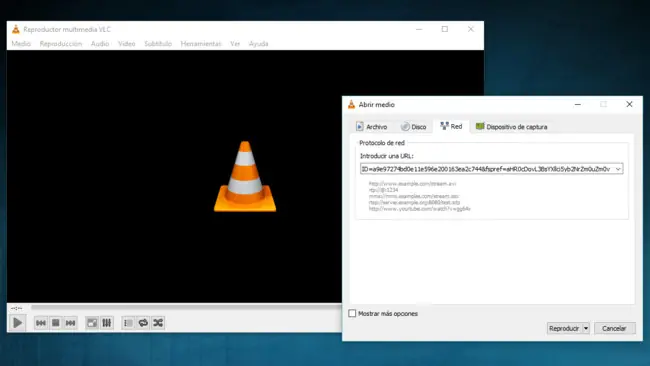Enable Mostrar más opciones checkbox

[x=352, y=313]
